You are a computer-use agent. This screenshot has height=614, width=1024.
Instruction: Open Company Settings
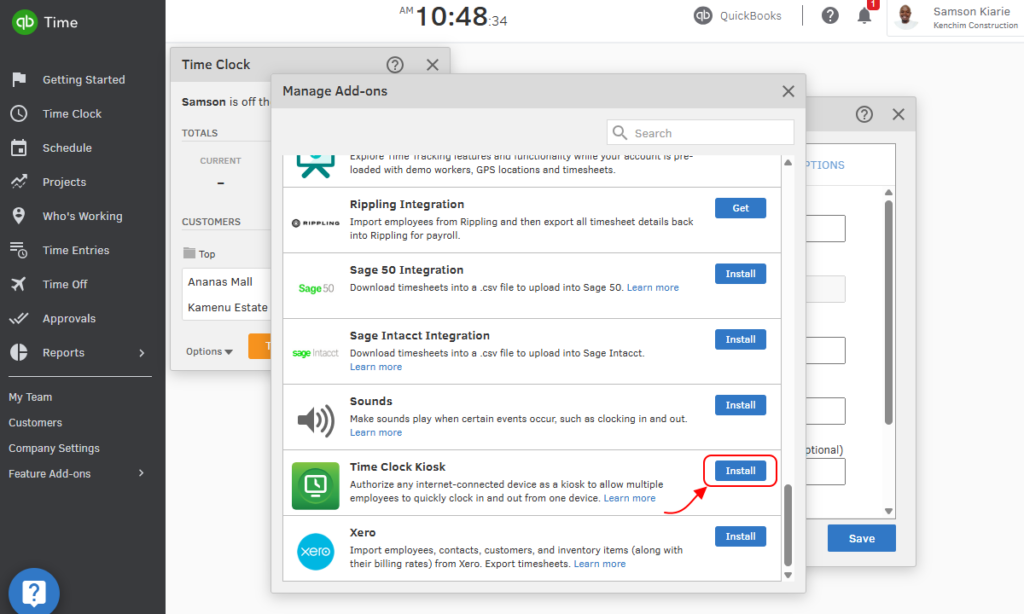point(54,448)
